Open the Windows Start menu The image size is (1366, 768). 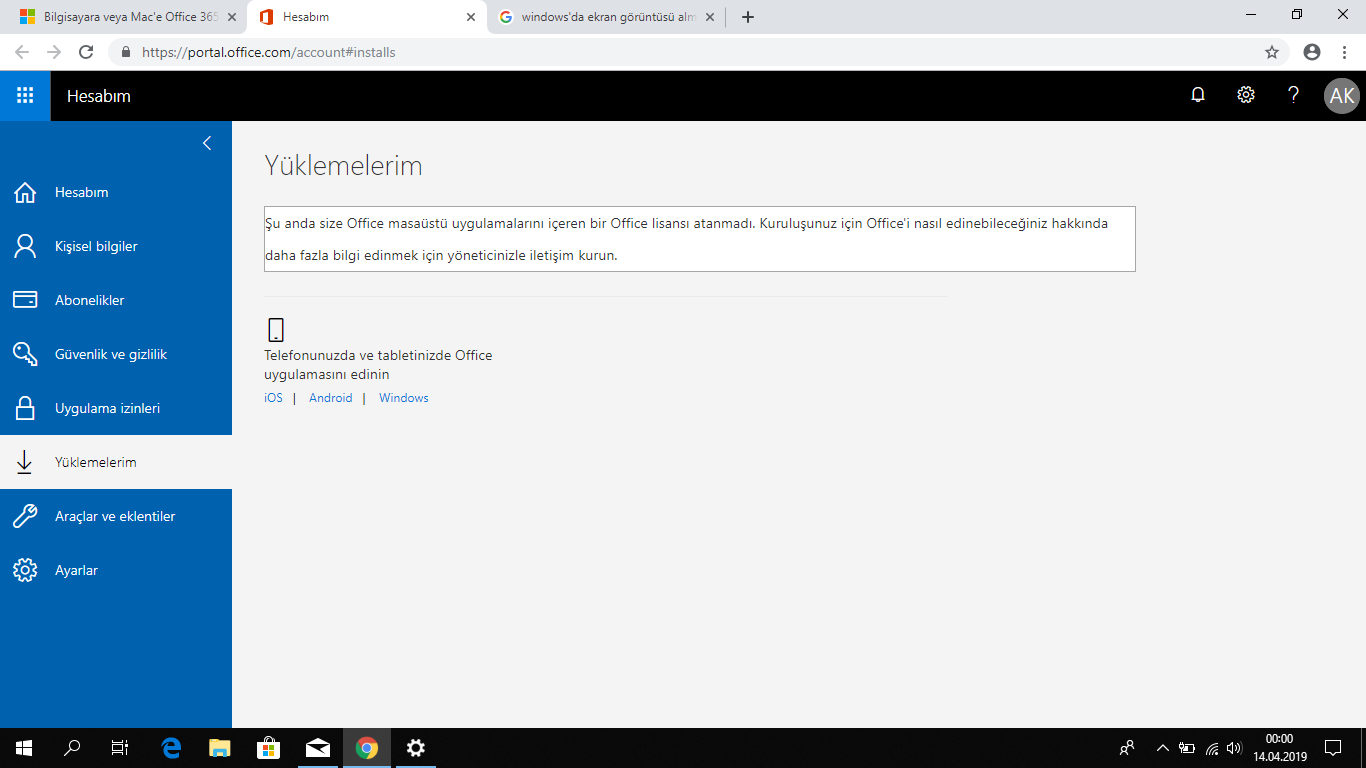point(23,748)
